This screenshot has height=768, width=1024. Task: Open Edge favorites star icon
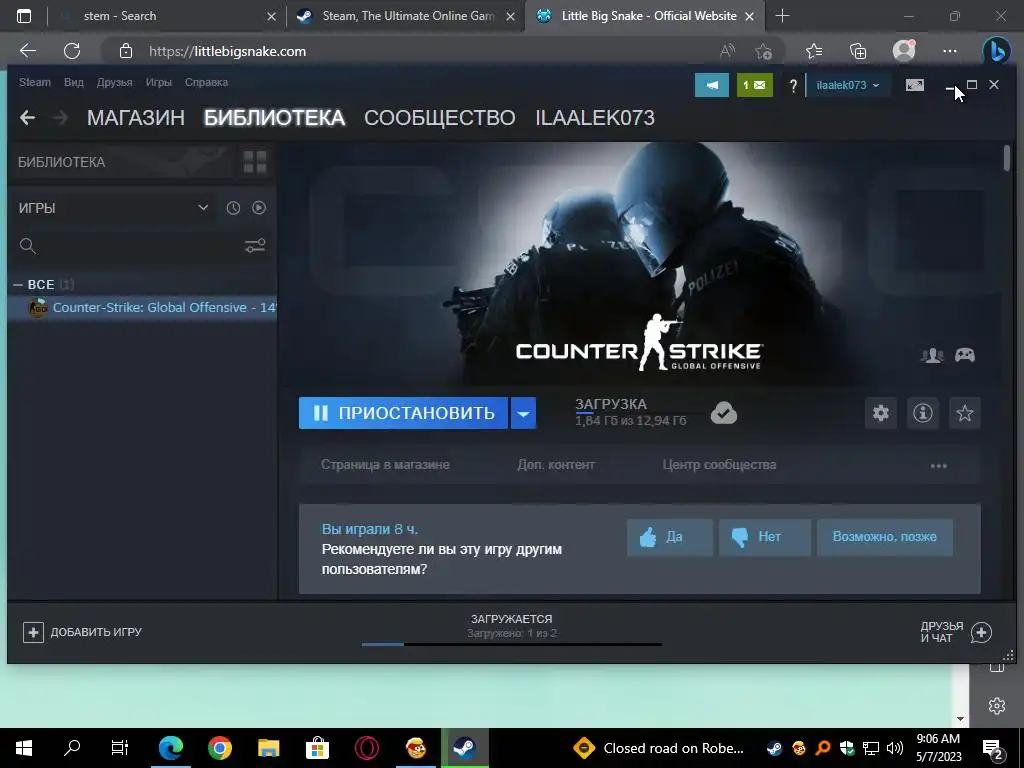coord(813,51)
